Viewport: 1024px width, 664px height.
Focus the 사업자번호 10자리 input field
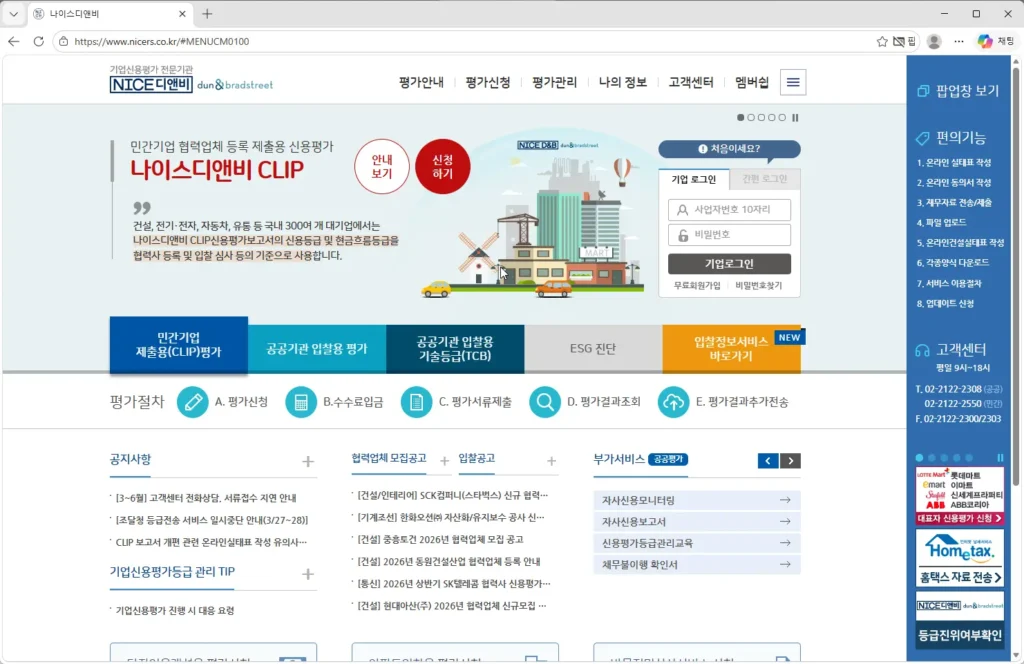[729, 210]
